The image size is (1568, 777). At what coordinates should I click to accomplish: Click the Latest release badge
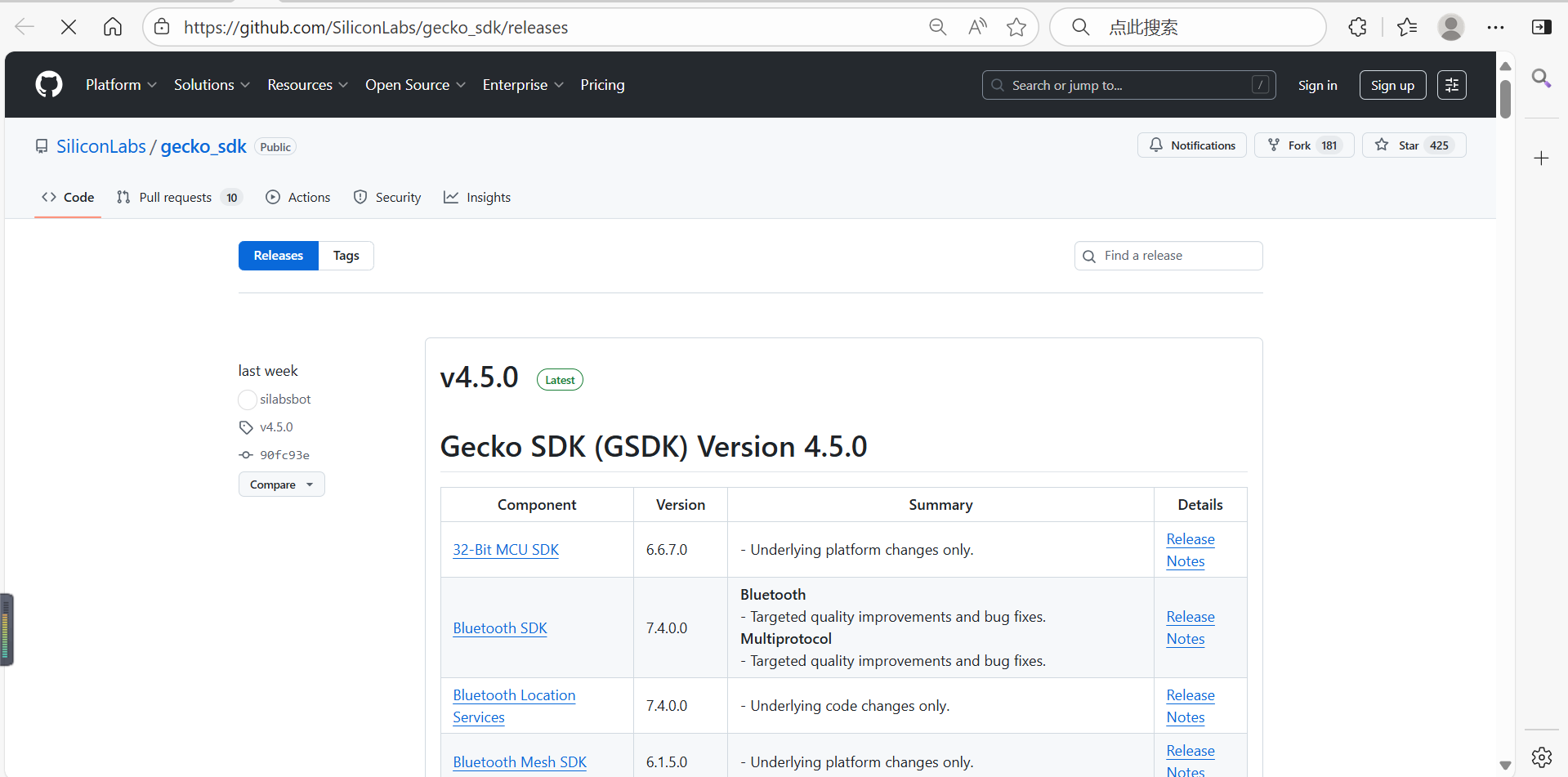click(560, 380)
